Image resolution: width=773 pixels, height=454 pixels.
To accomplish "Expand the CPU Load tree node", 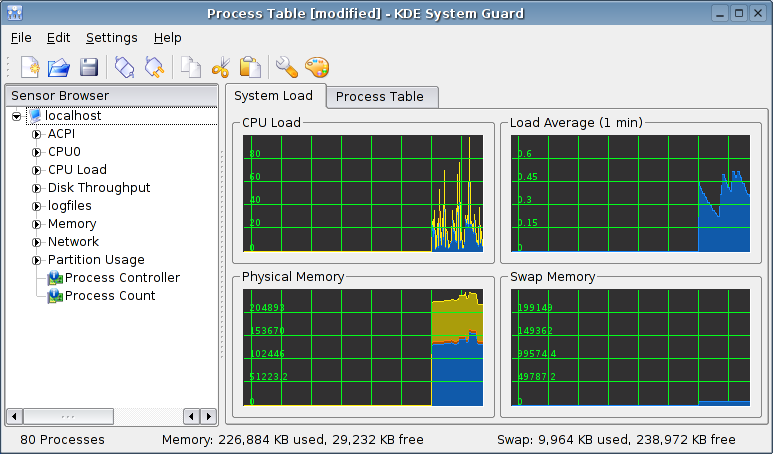I will (36, 170).
